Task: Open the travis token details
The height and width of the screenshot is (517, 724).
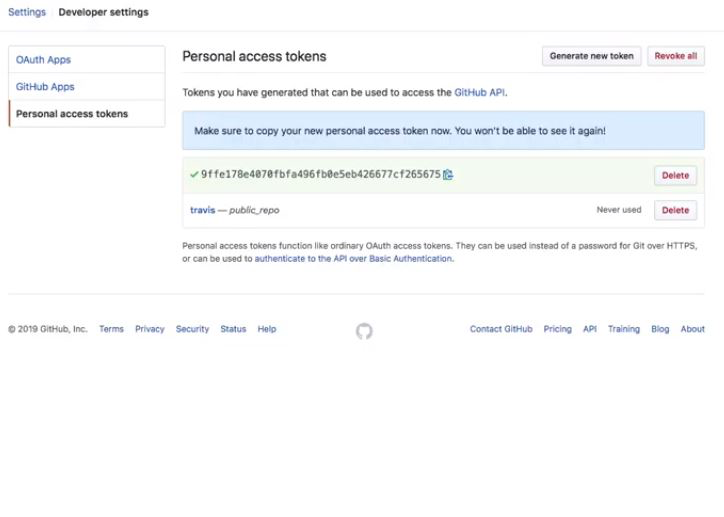Action: coord(203,210)
